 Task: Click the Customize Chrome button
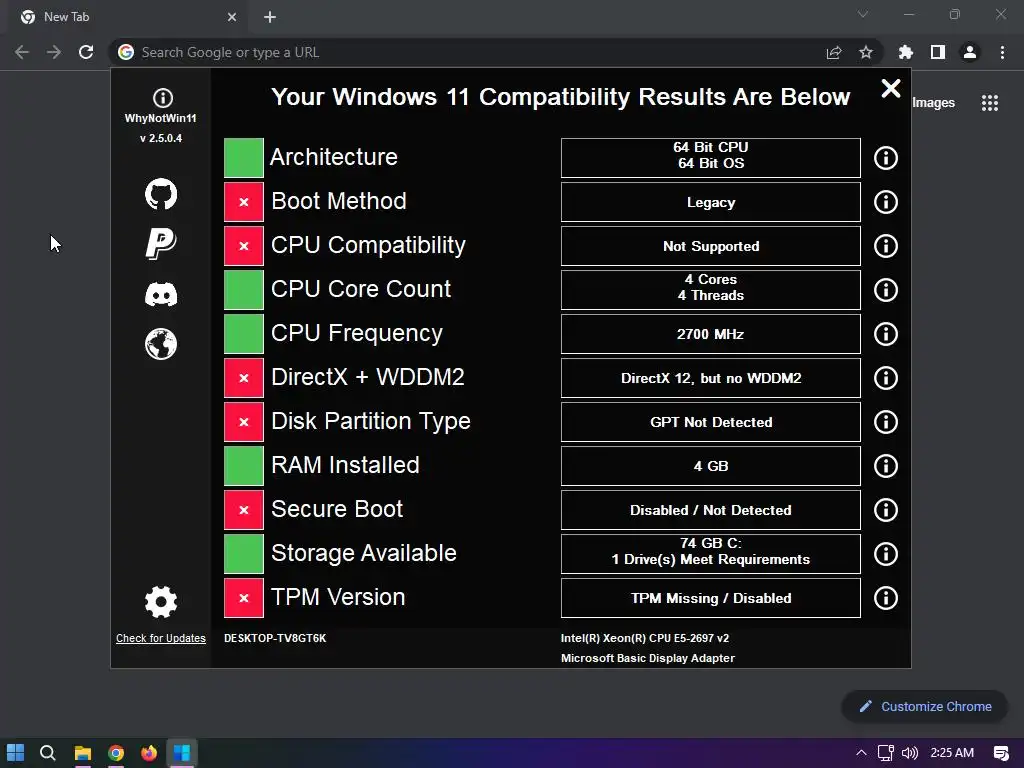click(x=925, y=707)
